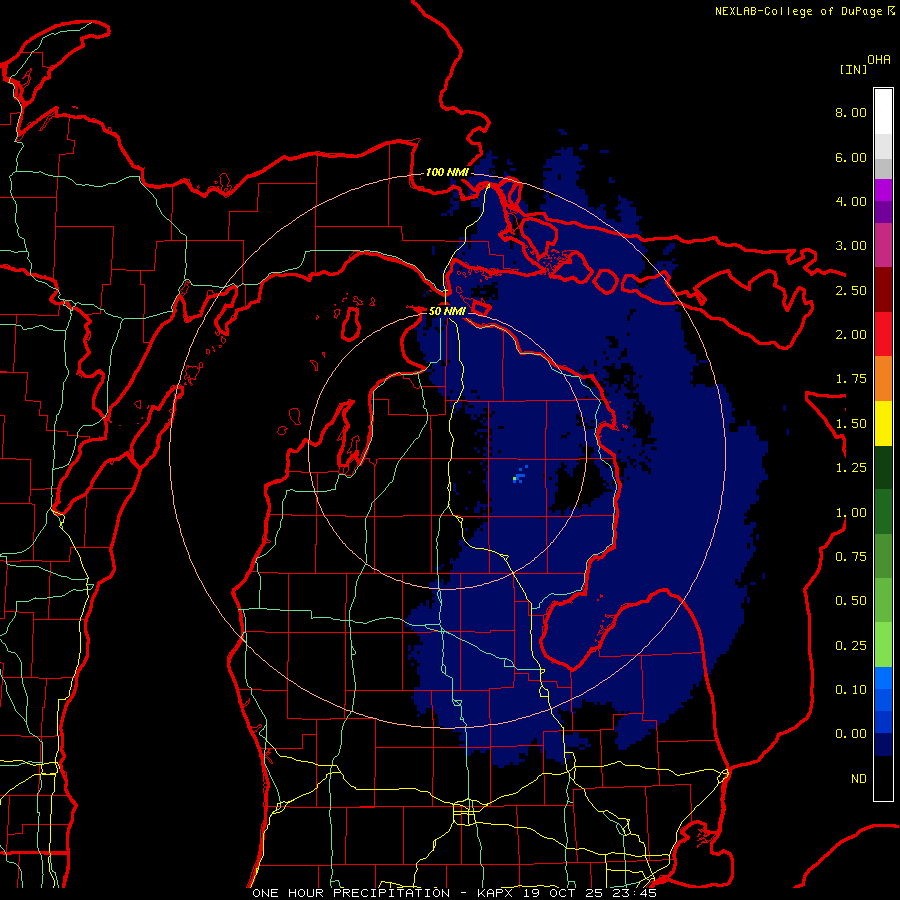Pick the darkest green legend swatch
The height and width of the screenshot is (900, 900).
[x=883, y=467]
